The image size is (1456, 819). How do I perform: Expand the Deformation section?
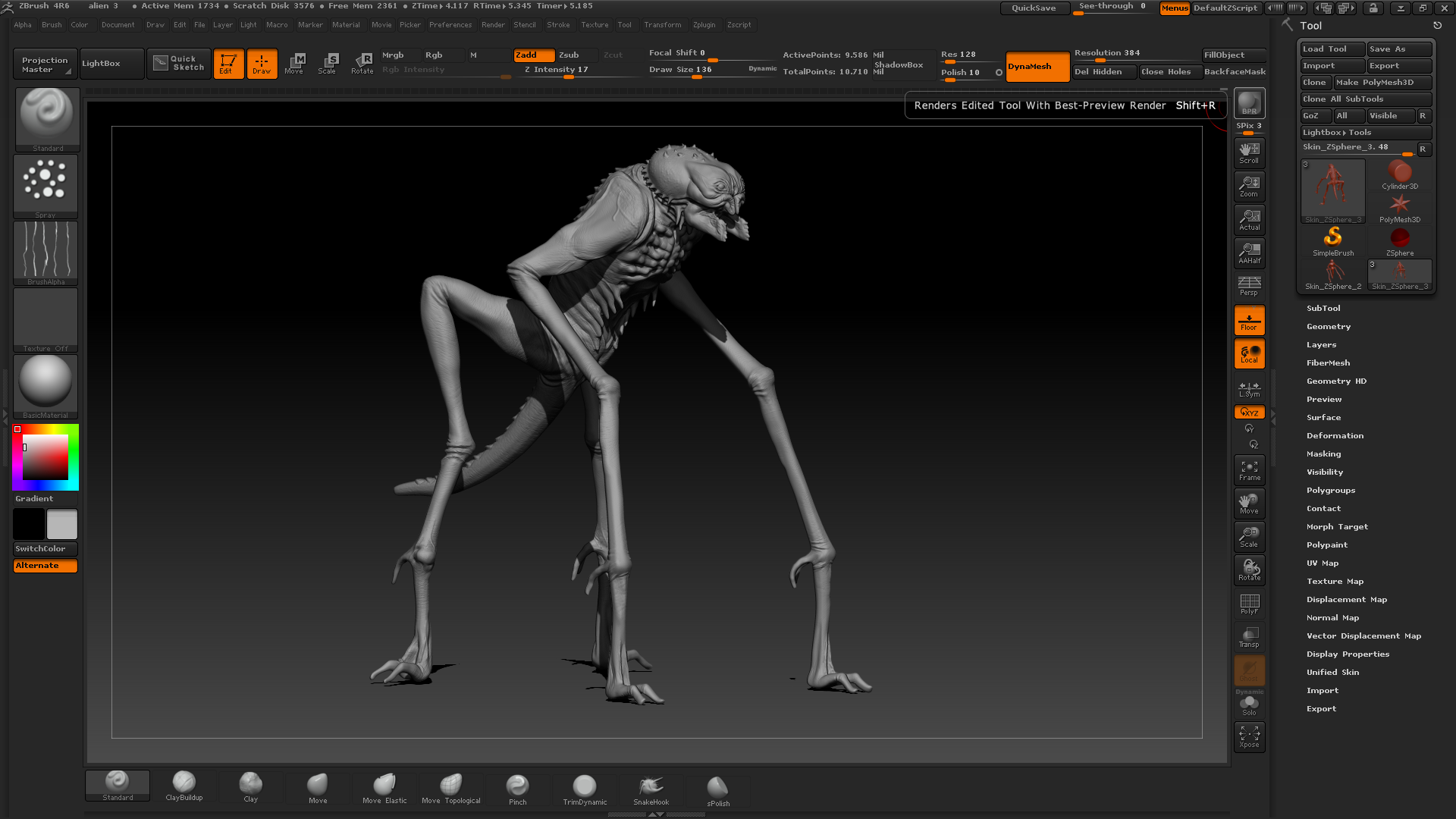[x=1335, y=436]
